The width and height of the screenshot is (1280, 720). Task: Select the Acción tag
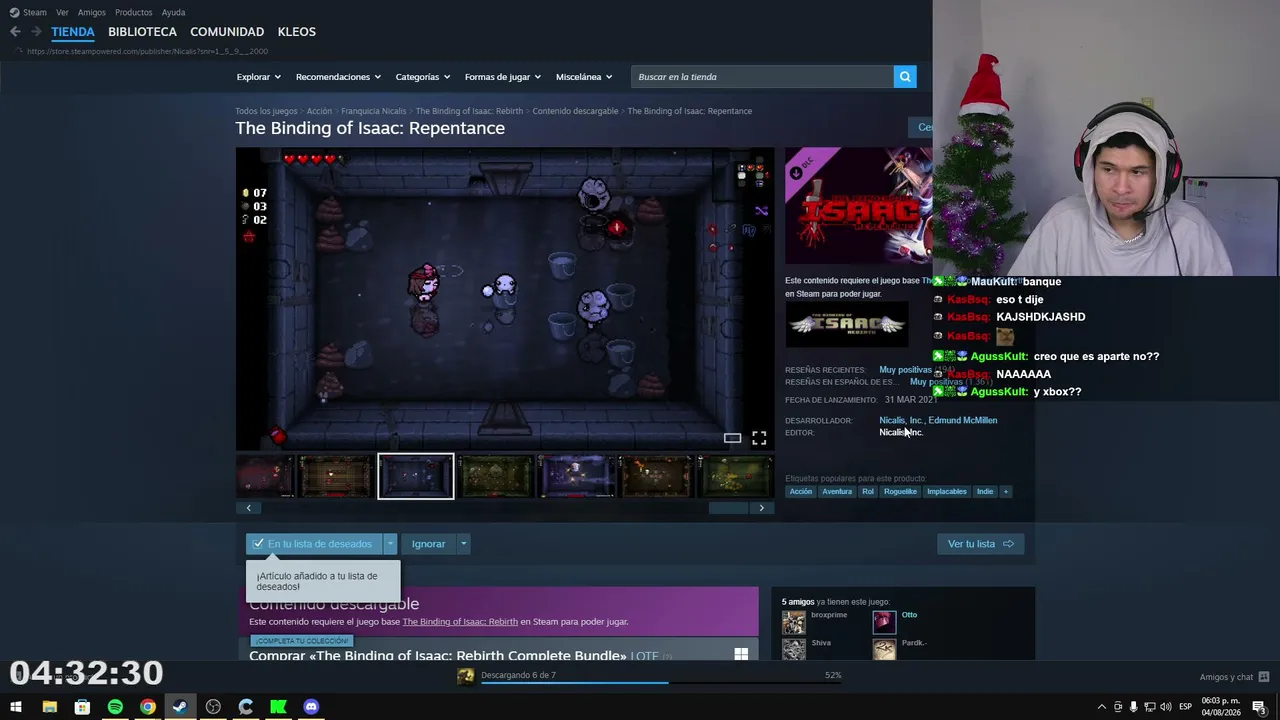pos(801,491)
